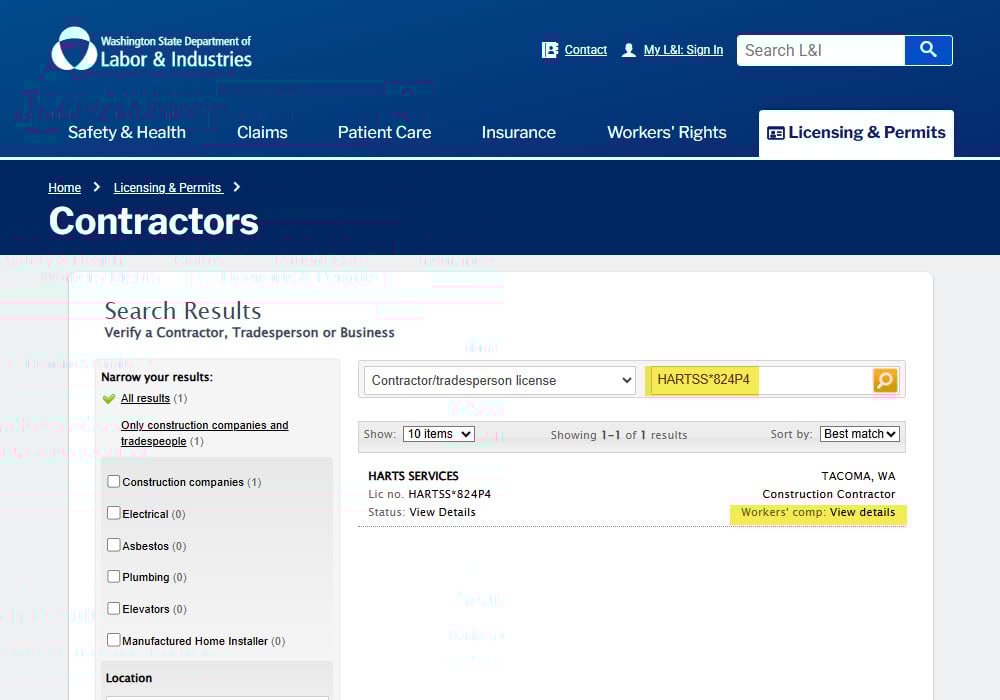Open the Contractor/tradesperson license dropdown
Image resolution: width=1000 pixels, height=700 pixels.
pyautogui.click(x=499, y=380)
